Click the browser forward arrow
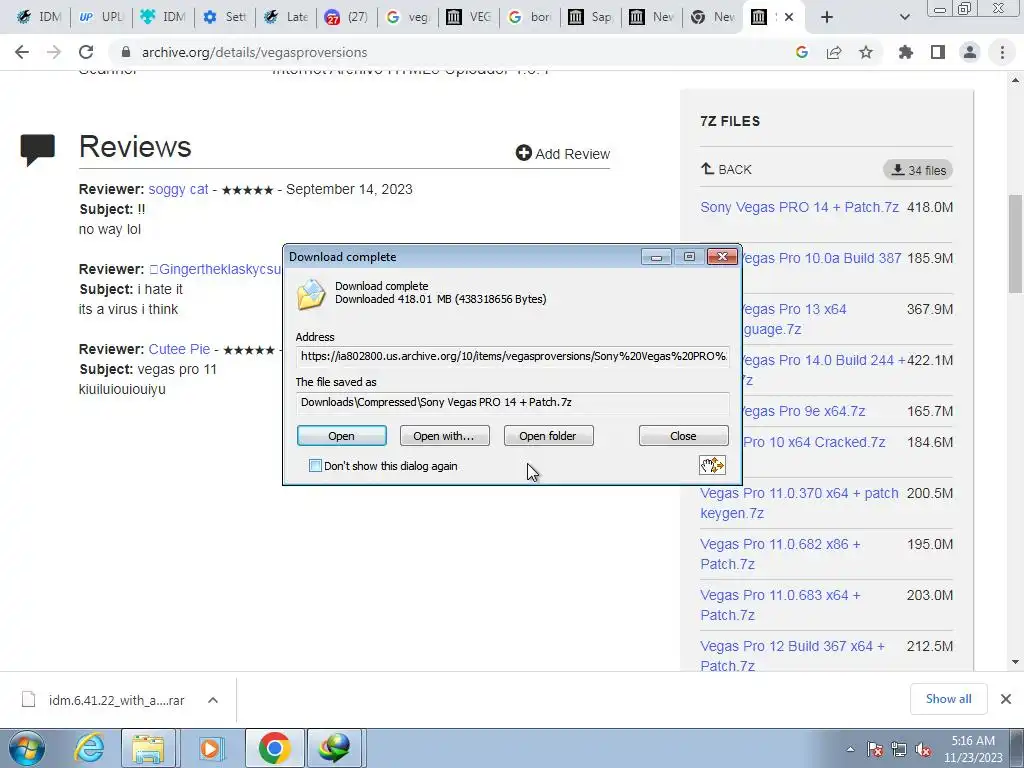 (x=54, y=52)
